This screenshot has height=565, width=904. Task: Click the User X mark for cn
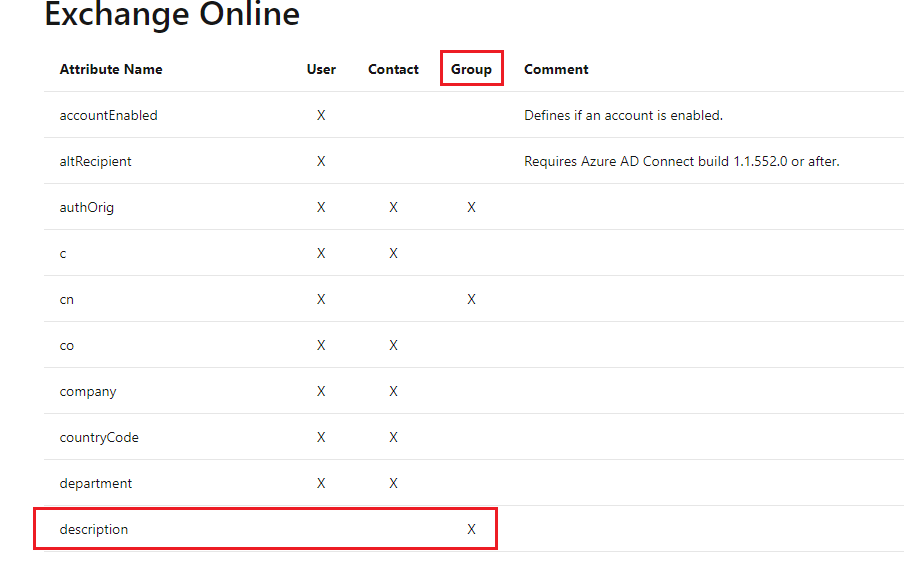[321, 300]
